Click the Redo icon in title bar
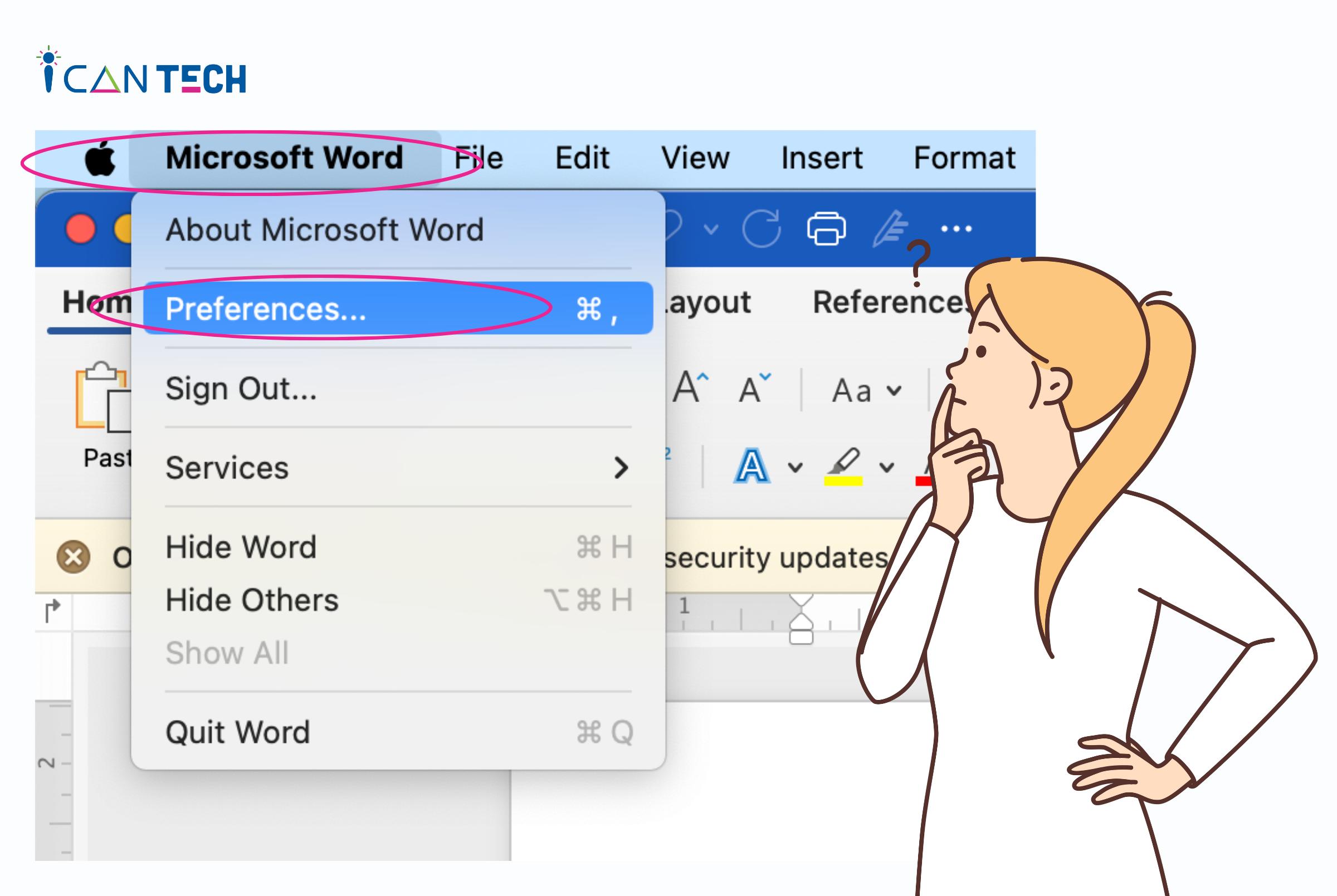 (762, 228)
